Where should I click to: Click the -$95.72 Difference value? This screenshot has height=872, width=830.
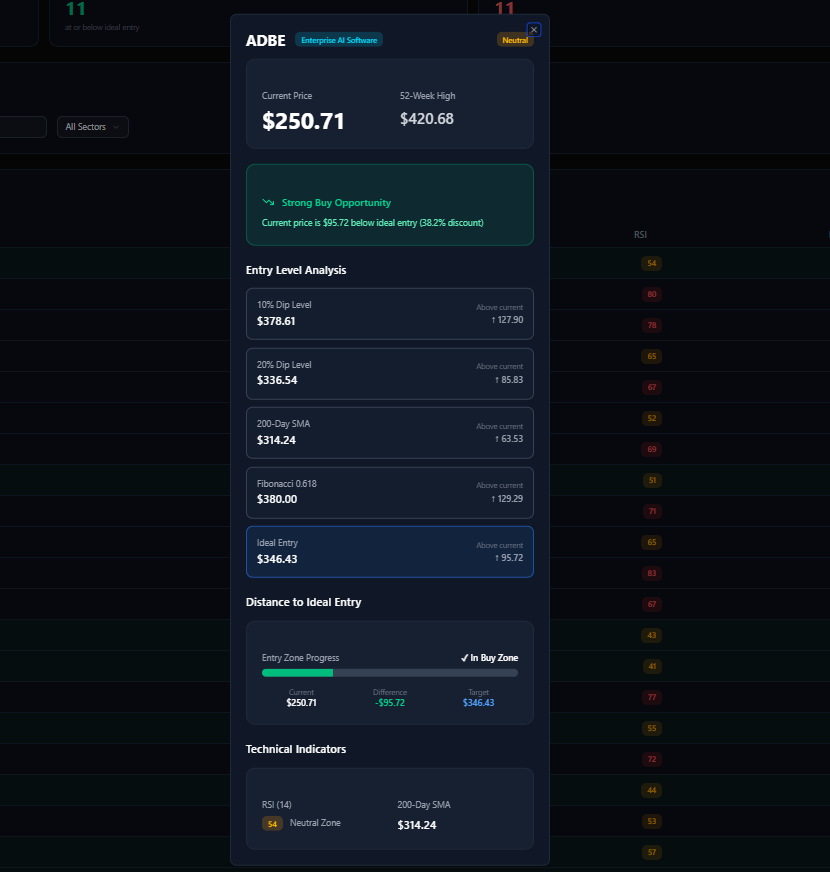click(x=389, y=703)
